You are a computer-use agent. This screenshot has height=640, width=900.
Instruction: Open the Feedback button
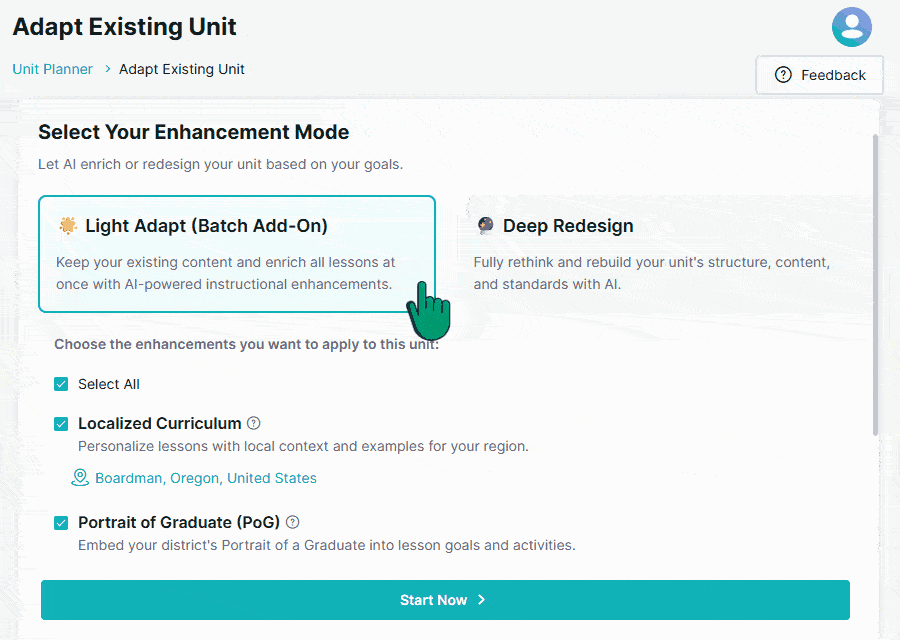(819, 75)
